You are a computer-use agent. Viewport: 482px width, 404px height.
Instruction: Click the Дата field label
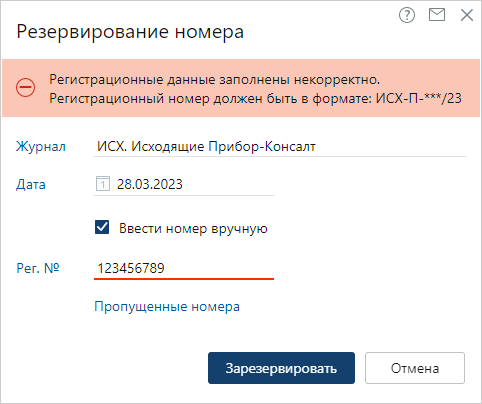point(31,185)
